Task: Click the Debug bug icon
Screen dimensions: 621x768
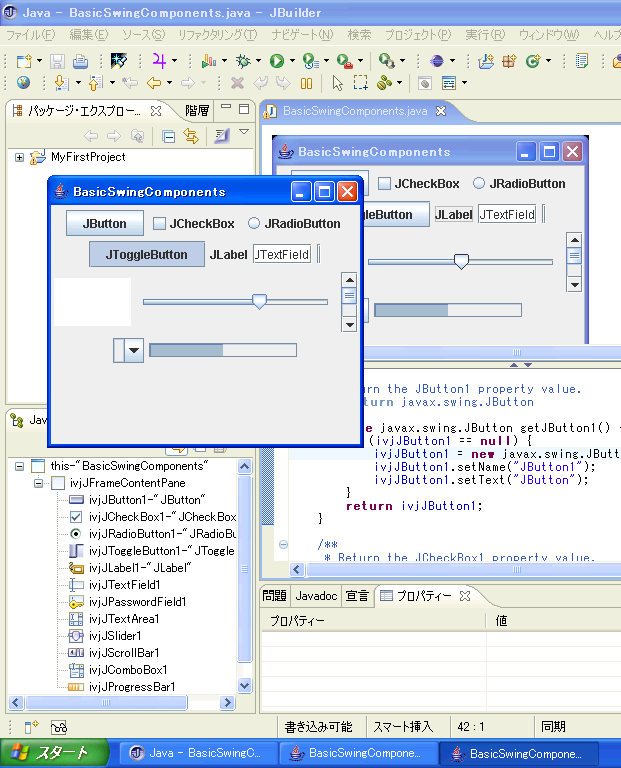Action: (x=243, y=61)
